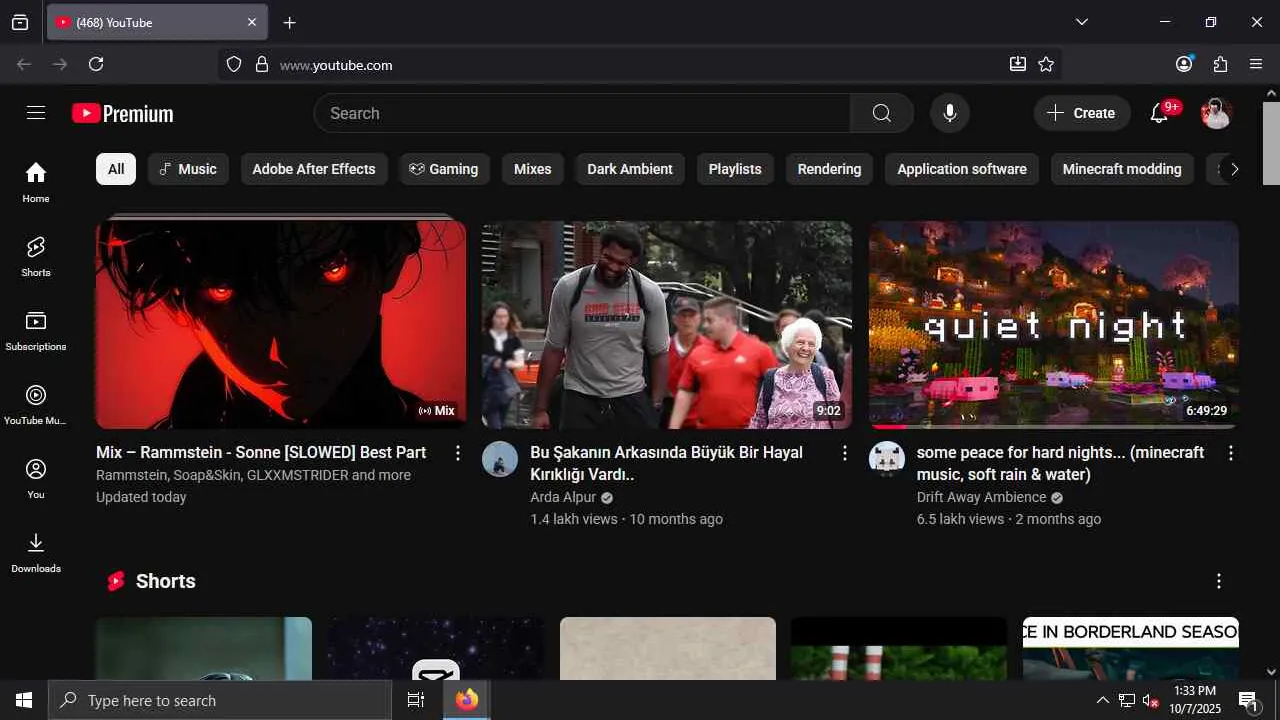Open Shorts in the sidebar
The height and width of the screenshot is (720, 1280).
[36, 256]
